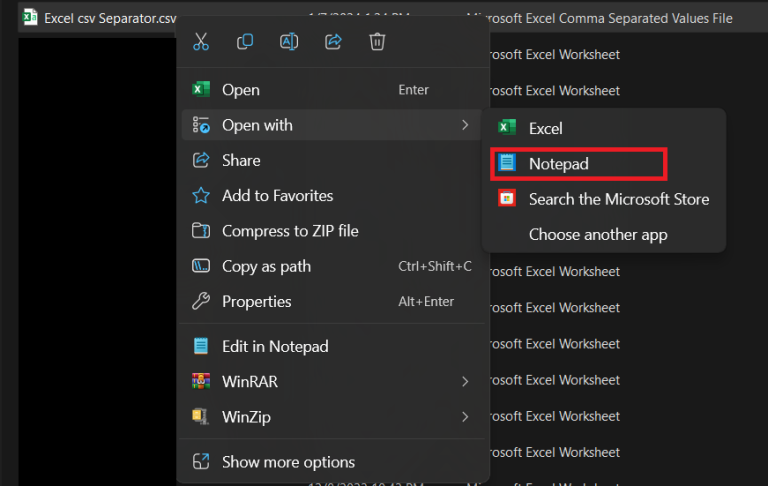Expand the WinZip submenu
The image size is (768, 486).
point(464,416)
